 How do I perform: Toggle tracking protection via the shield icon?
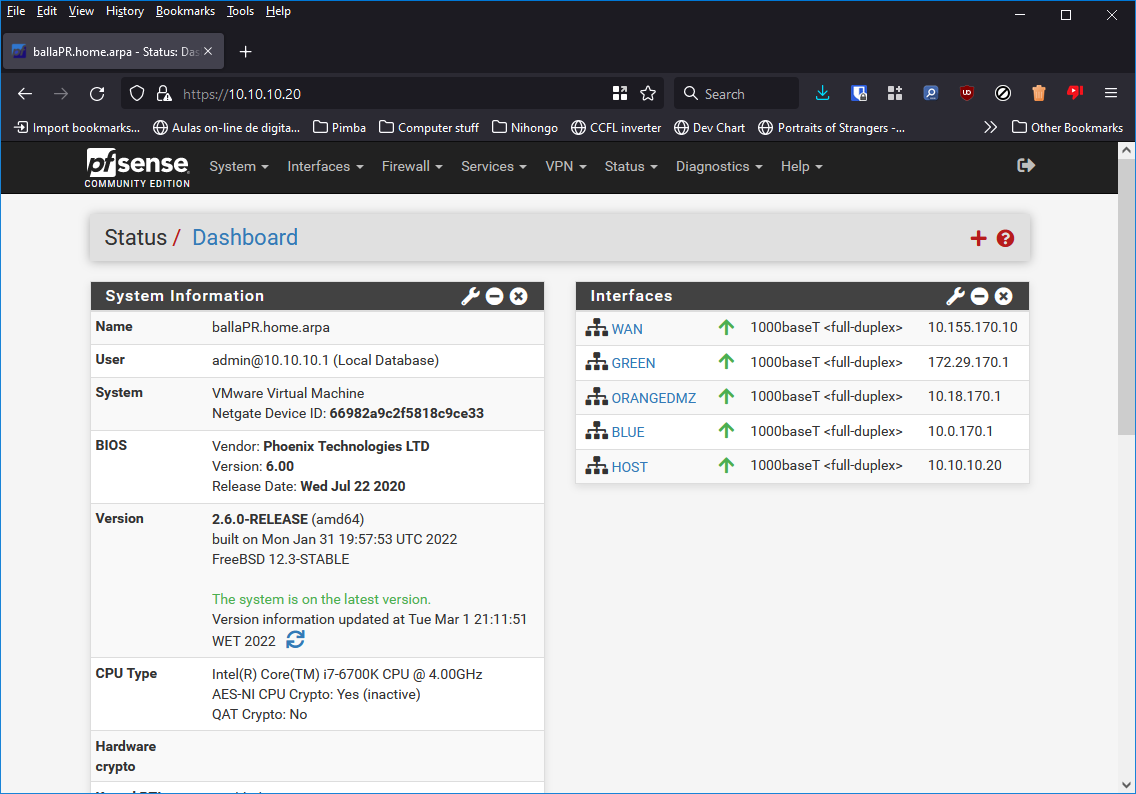[x=135, y=93]
